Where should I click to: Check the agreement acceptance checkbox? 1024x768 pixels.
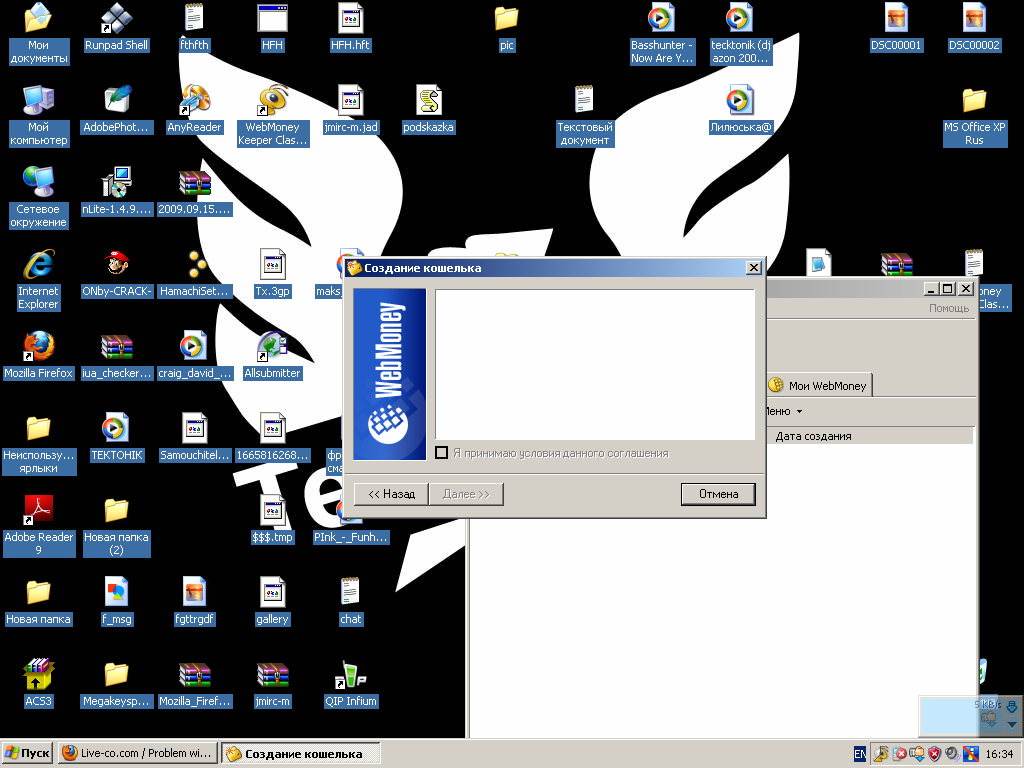pyautogui.click(x=442, y=454)
